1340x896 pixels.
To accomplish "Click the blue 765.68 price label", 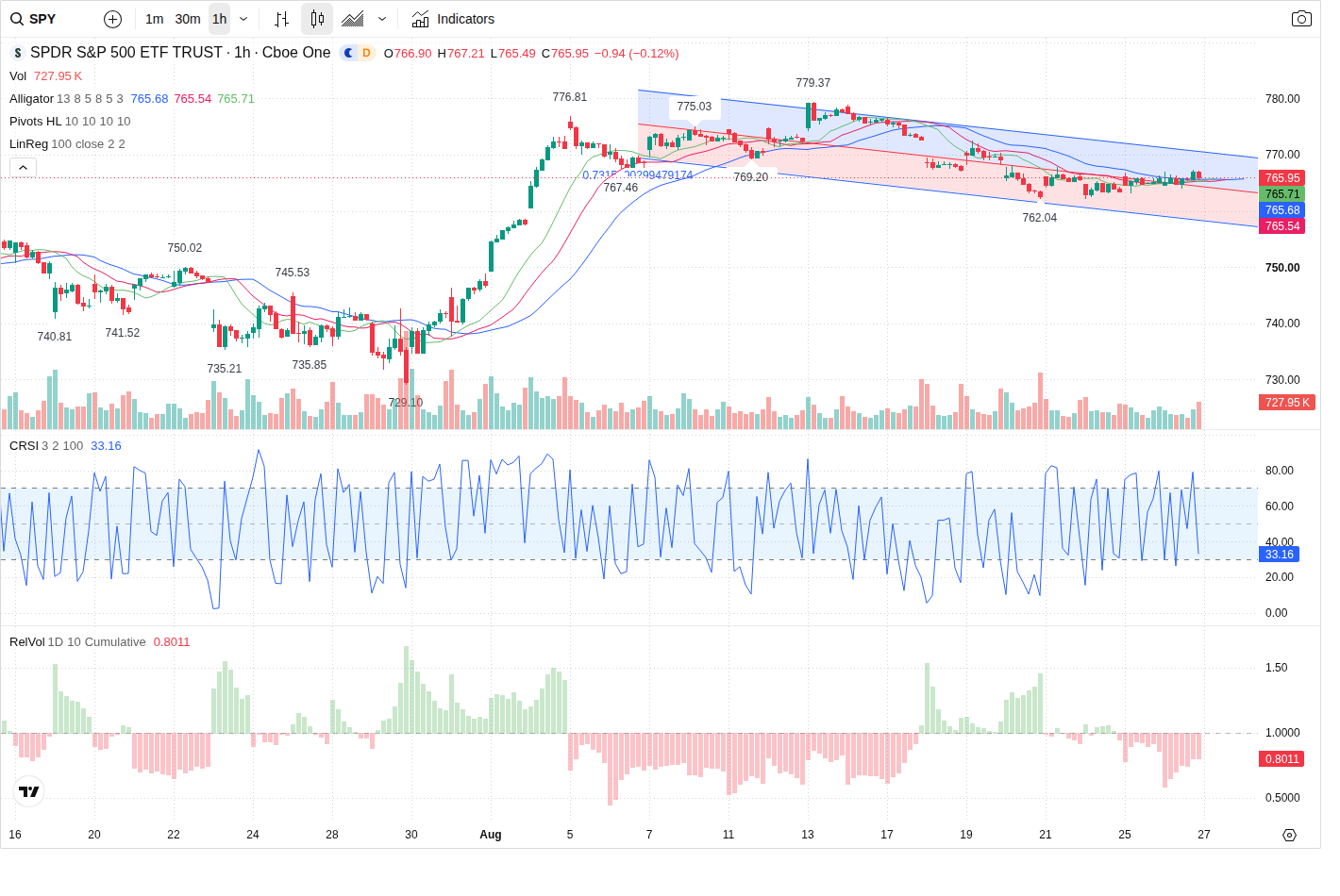I will (x=1282, y=210).
